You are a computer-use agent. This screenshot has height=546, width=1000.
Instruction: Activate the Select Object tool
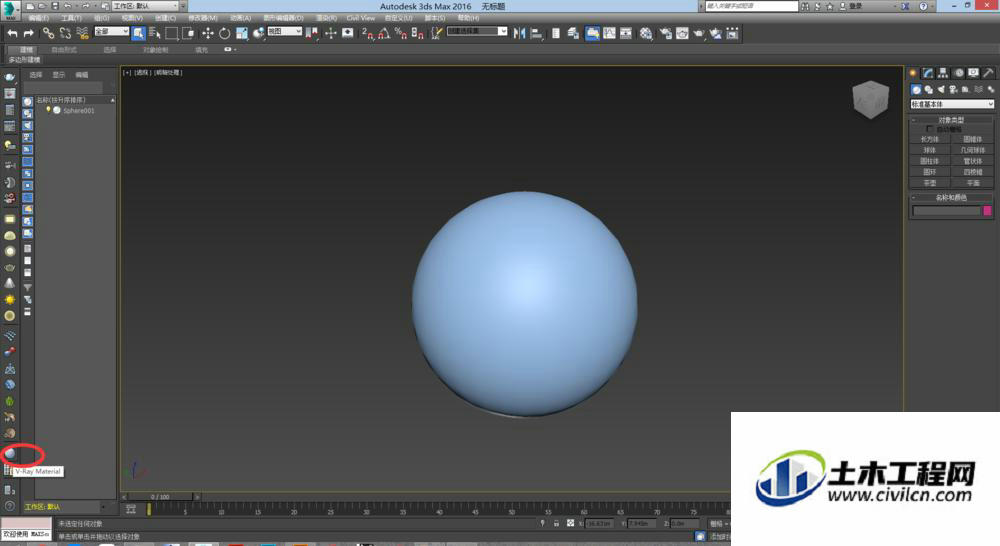(138, 33)
